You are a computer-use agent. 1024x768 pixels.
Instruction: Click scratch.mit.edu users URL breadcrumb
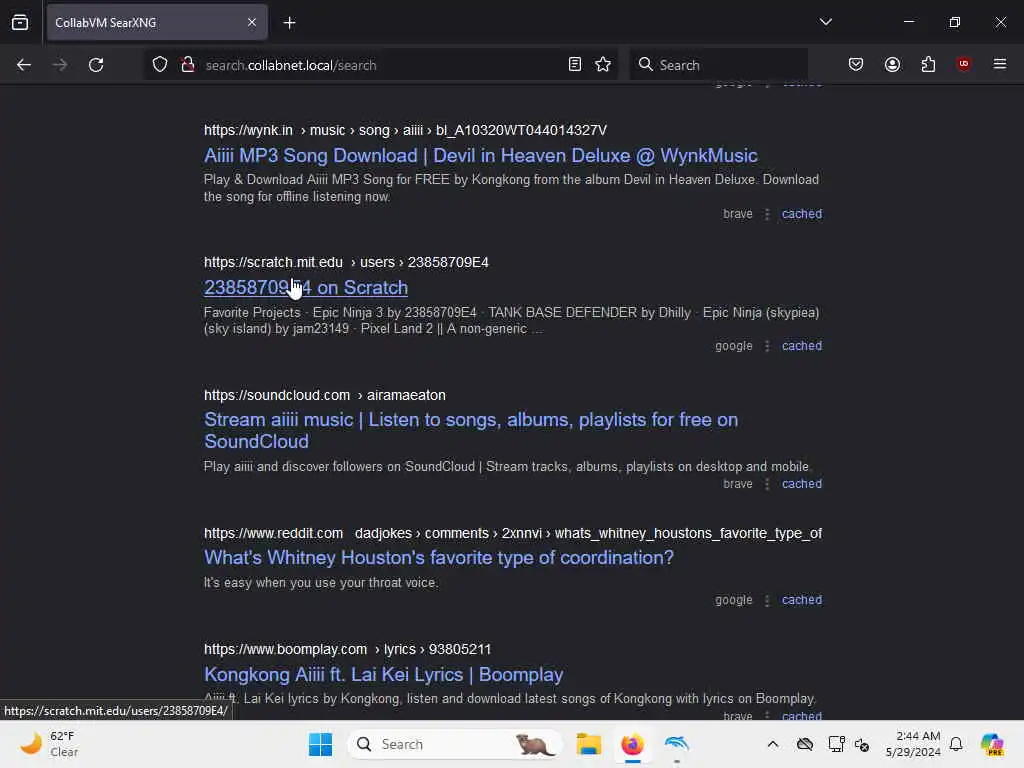(x=346, y=263)
